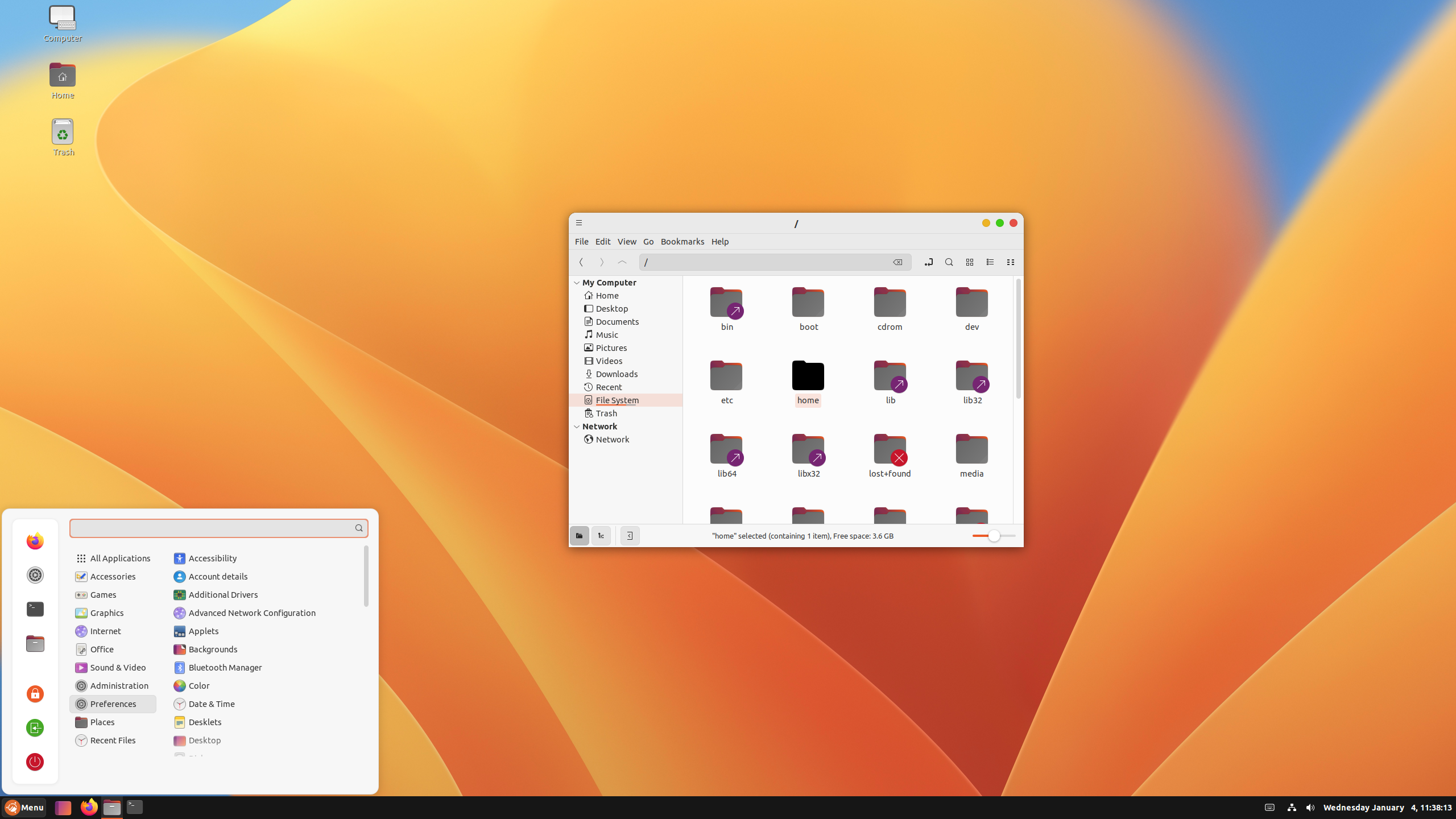Select the lib32 folder

[x=972, y=382]
